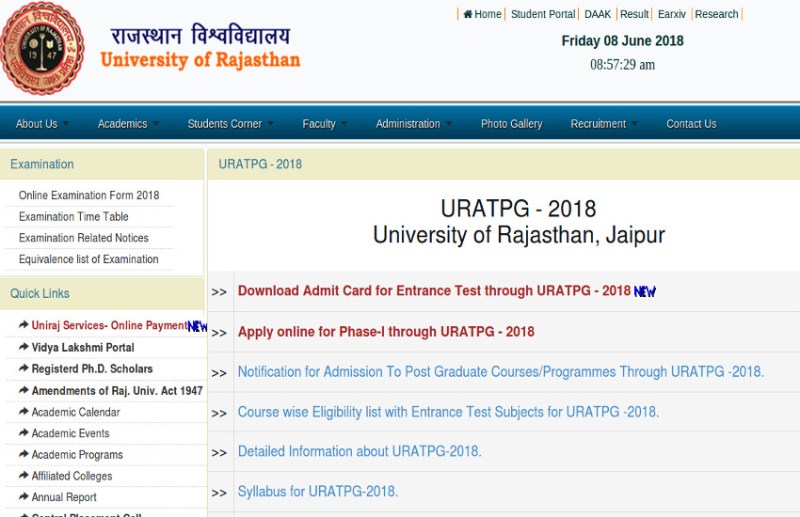Click the arrow icon beside Academic Calendar
The width and height of the screenshot is (800, 517).
pyautogui.click(x=23, y=412)
